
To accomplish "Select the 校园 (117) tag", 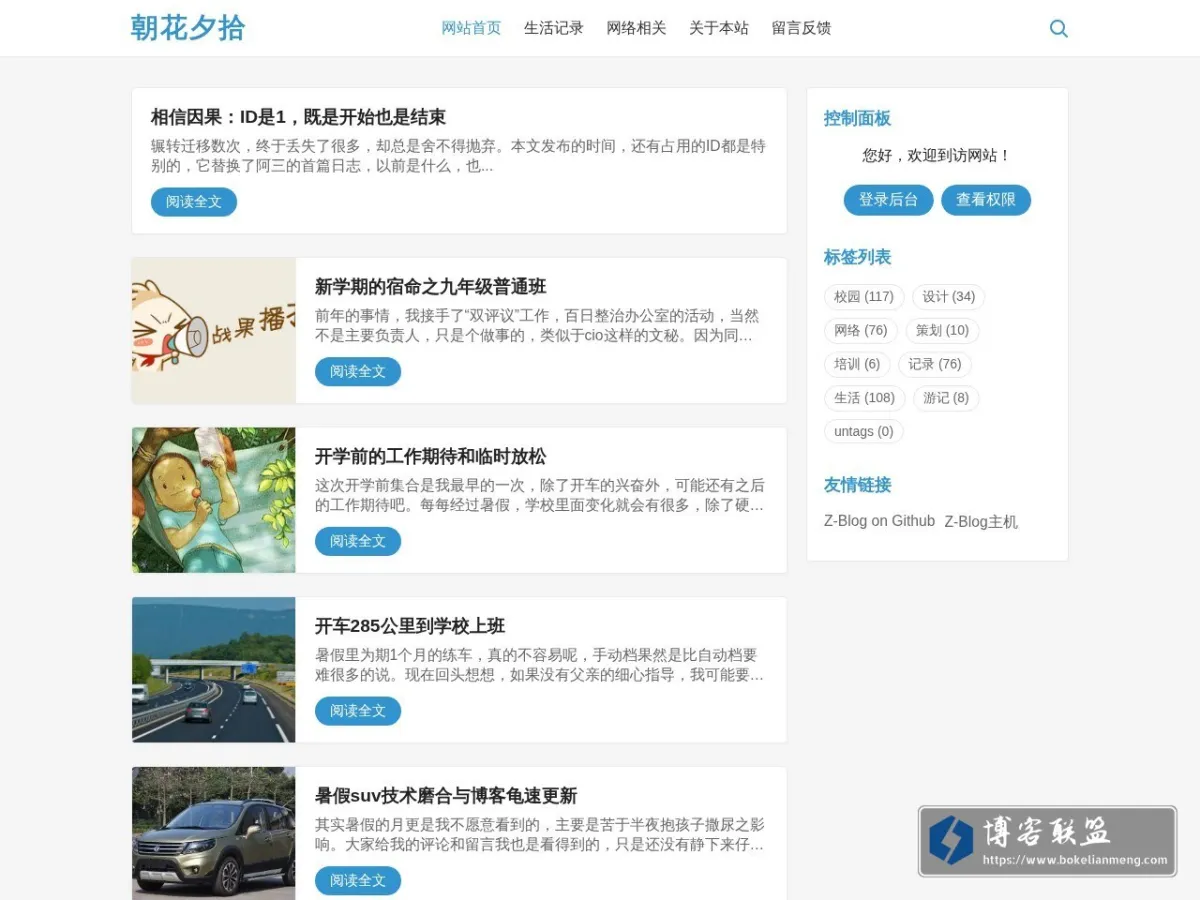I will [x=864, y=297].
